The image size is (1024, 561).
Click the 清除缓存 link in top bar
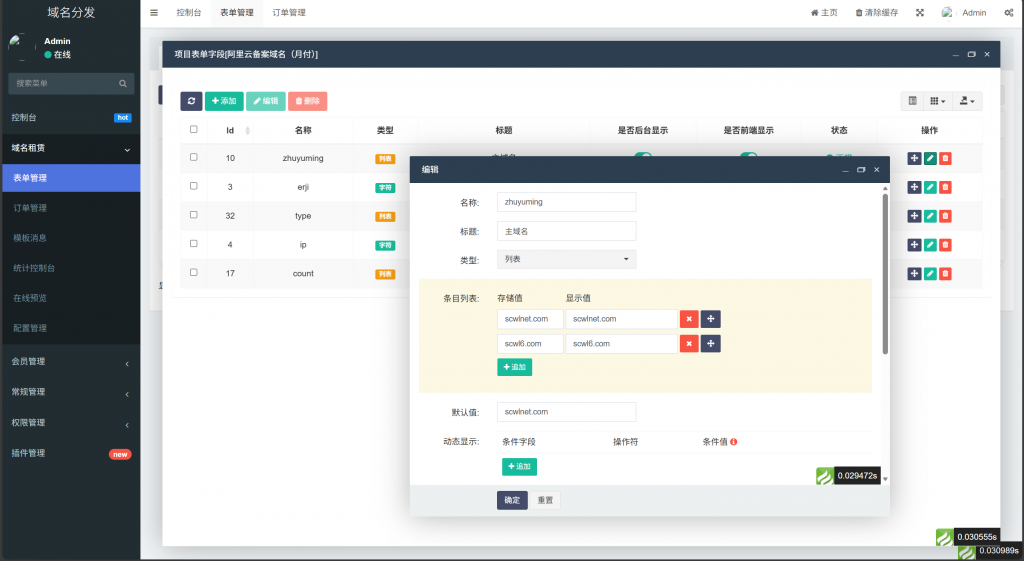tap(876, 12)
